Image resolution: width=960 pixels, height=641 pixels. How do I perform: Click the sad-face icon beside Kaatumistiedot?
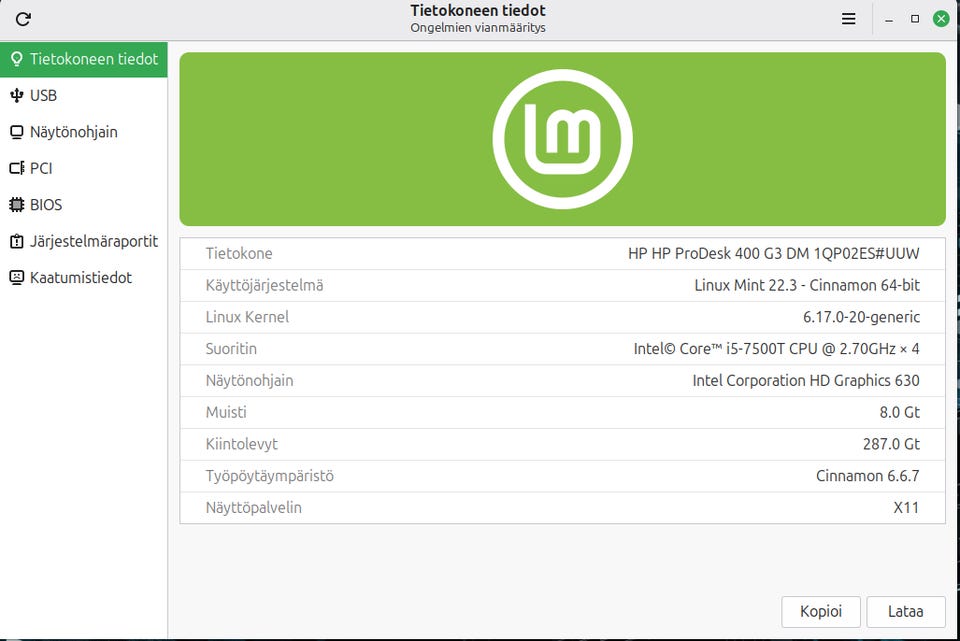point(17,277)
